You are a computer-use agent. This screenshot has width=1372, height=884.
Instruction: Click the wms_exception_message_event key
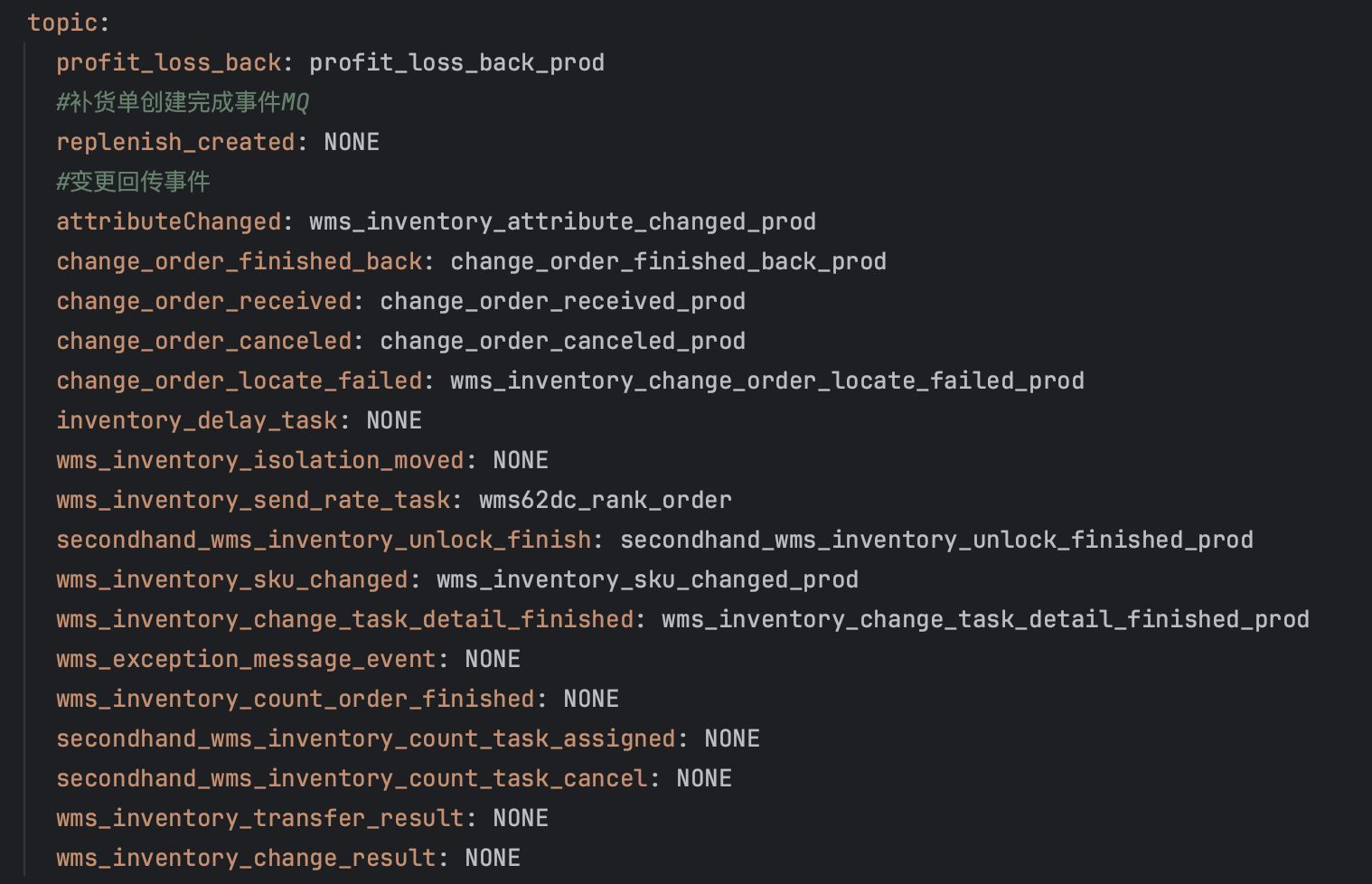[x=246, y=659]
